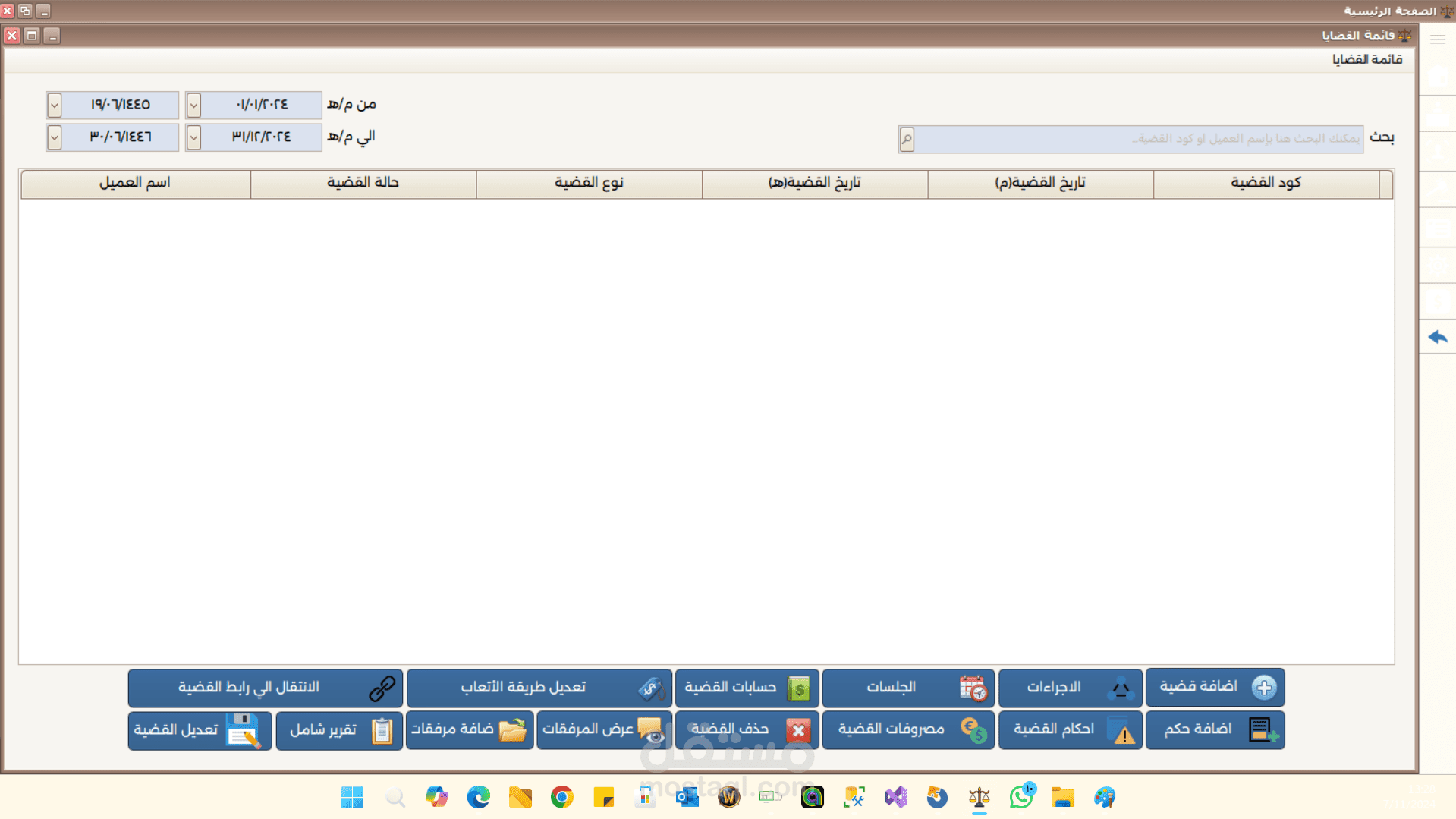Expand the 'من' Gregorian date dropdown 01/01/2024
Viewport: 1456px width, 819px height.
[x=193, y=105]
